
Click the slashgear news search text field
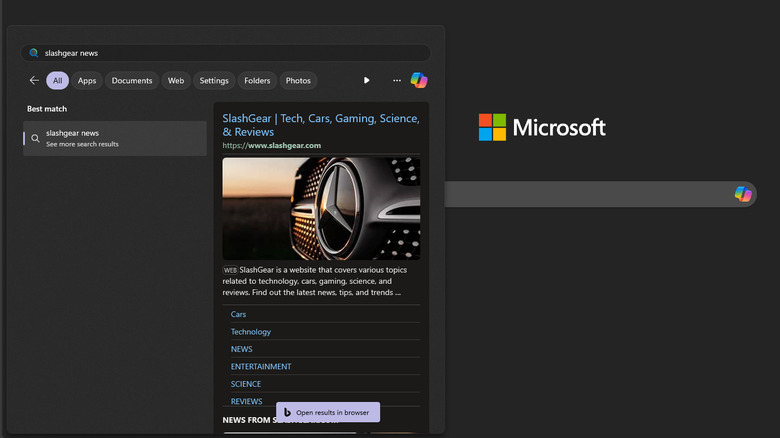(x=230, y=53)
